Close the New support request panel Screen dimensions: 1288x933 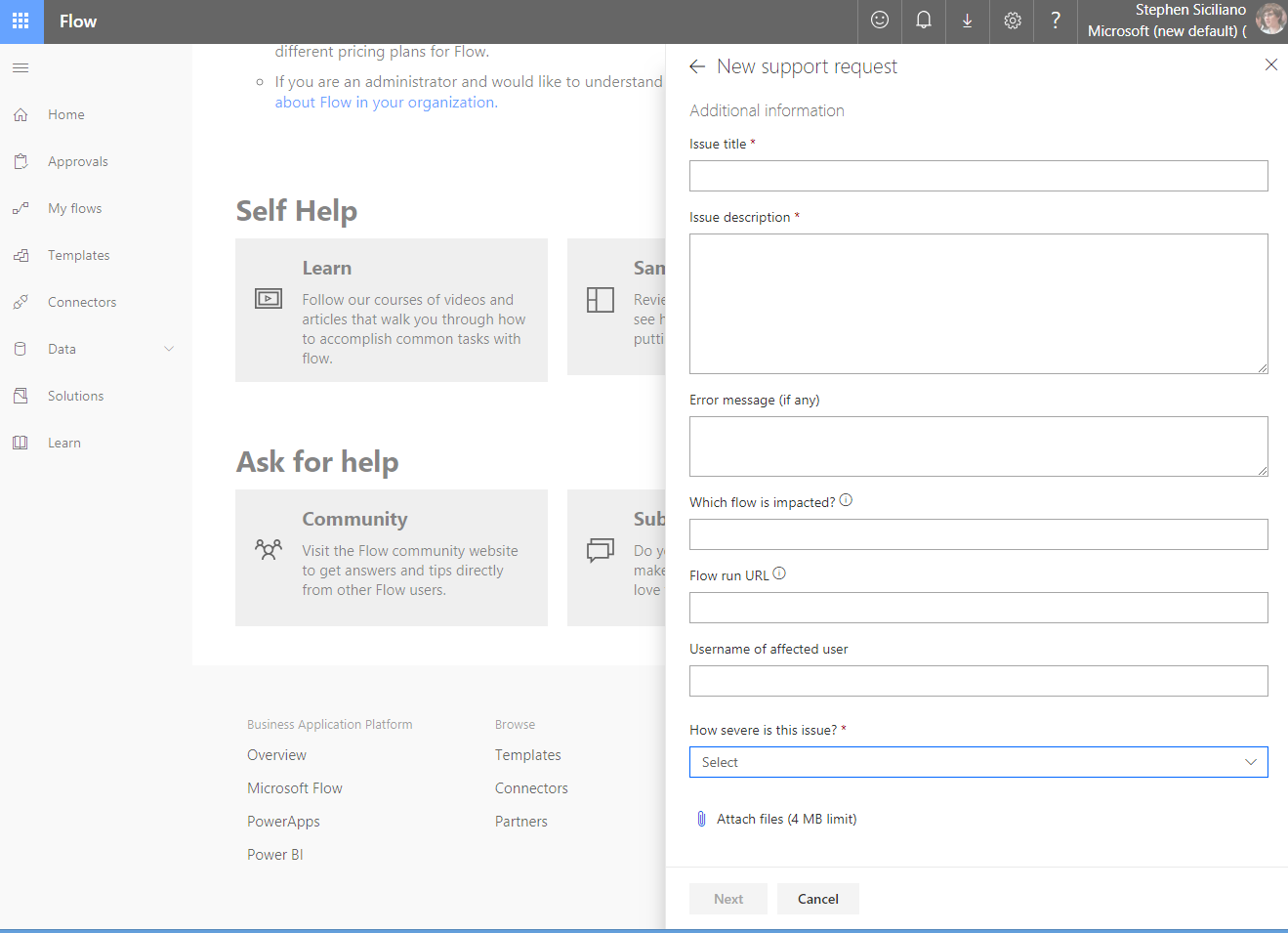click(x=1270, y=64)
